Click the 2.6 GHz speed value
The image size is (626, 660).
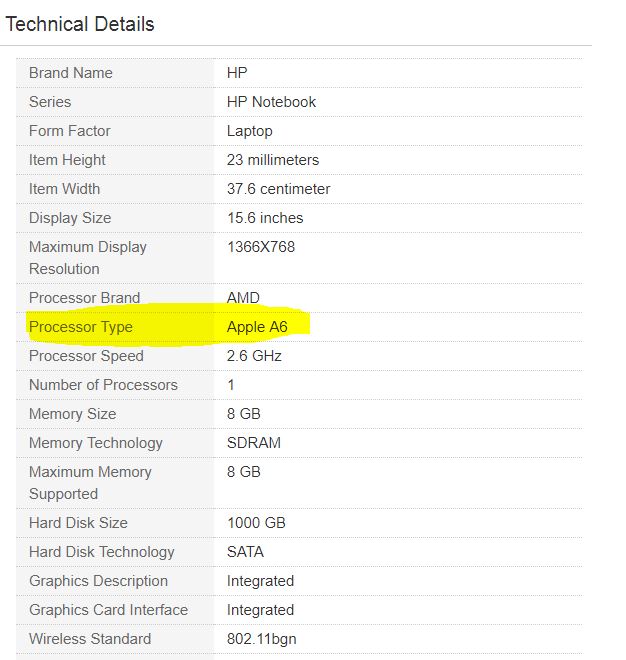[x=255, y=356]
